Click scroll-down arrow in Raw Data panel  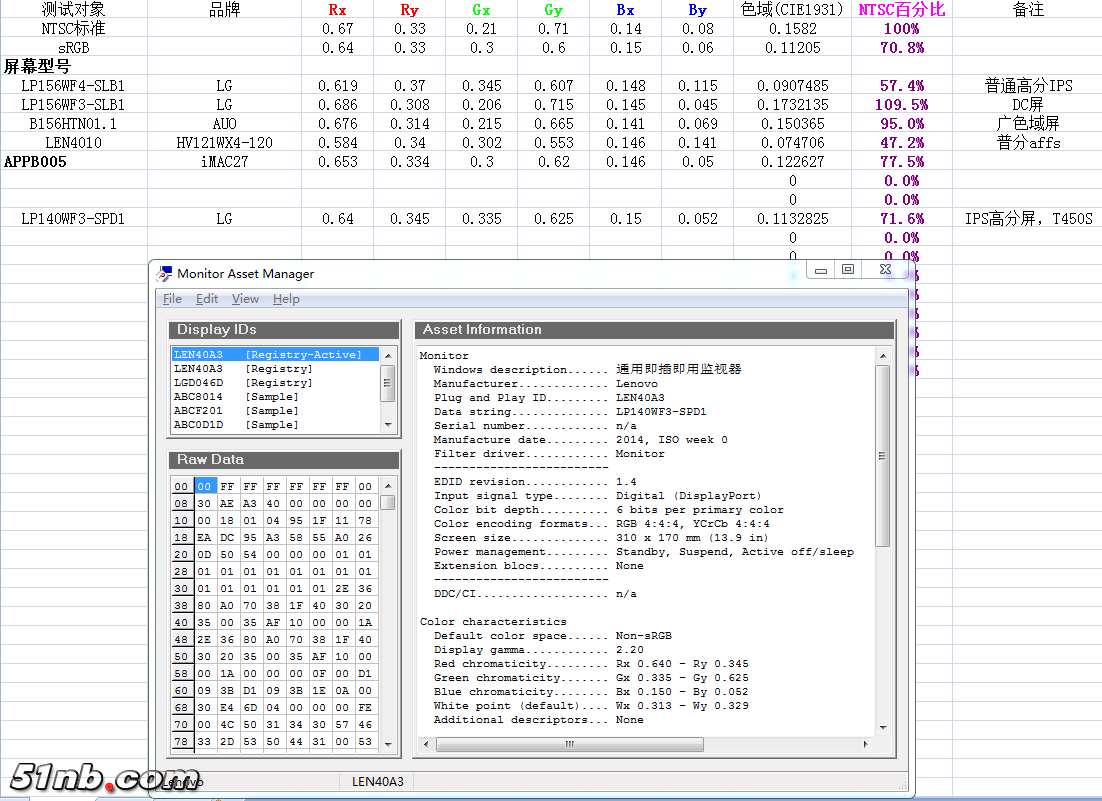pyautogui.click(x=388, y=743)
